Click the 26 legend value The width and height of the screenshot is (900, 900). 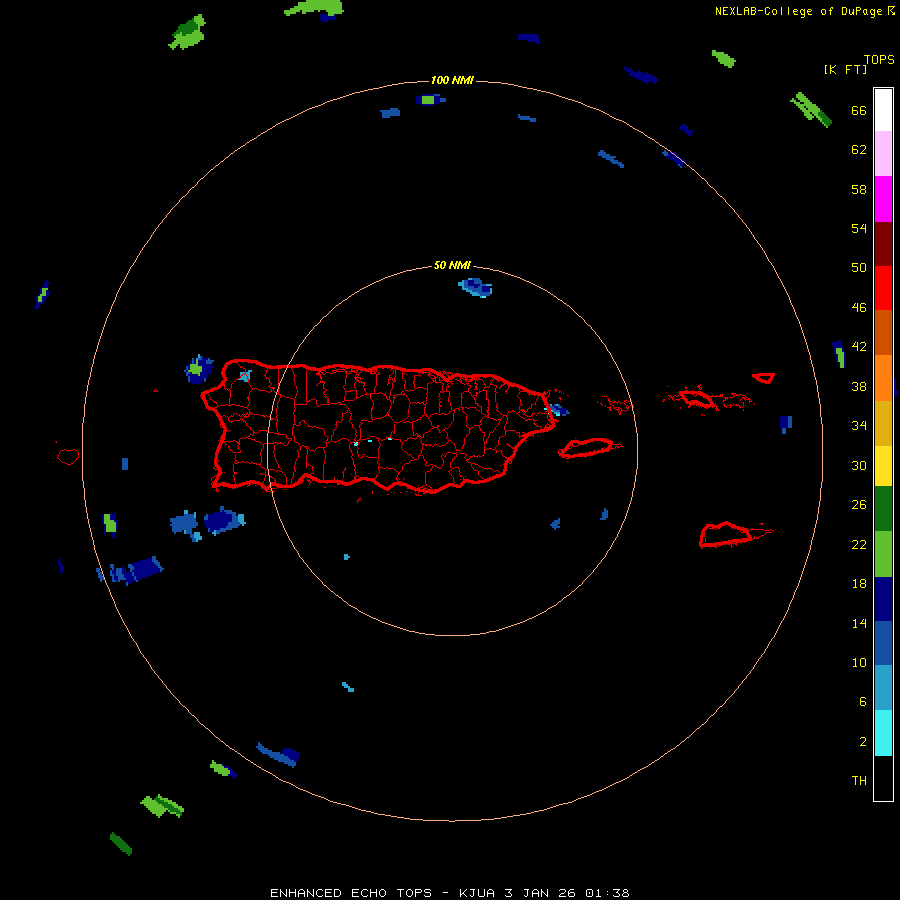(859, 505)
